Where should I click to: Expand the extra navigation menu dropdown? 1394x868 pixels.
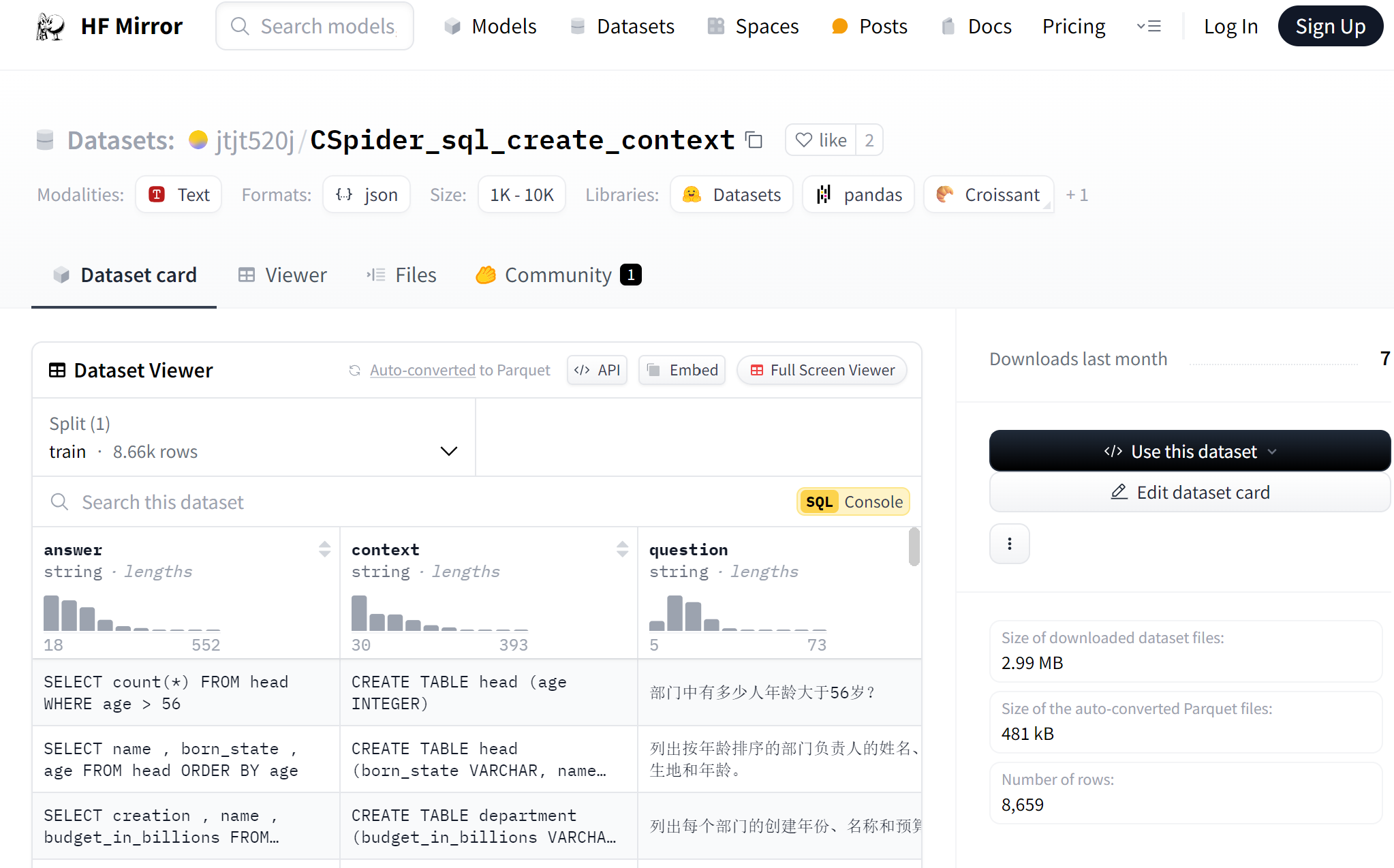click(1149, 27)
